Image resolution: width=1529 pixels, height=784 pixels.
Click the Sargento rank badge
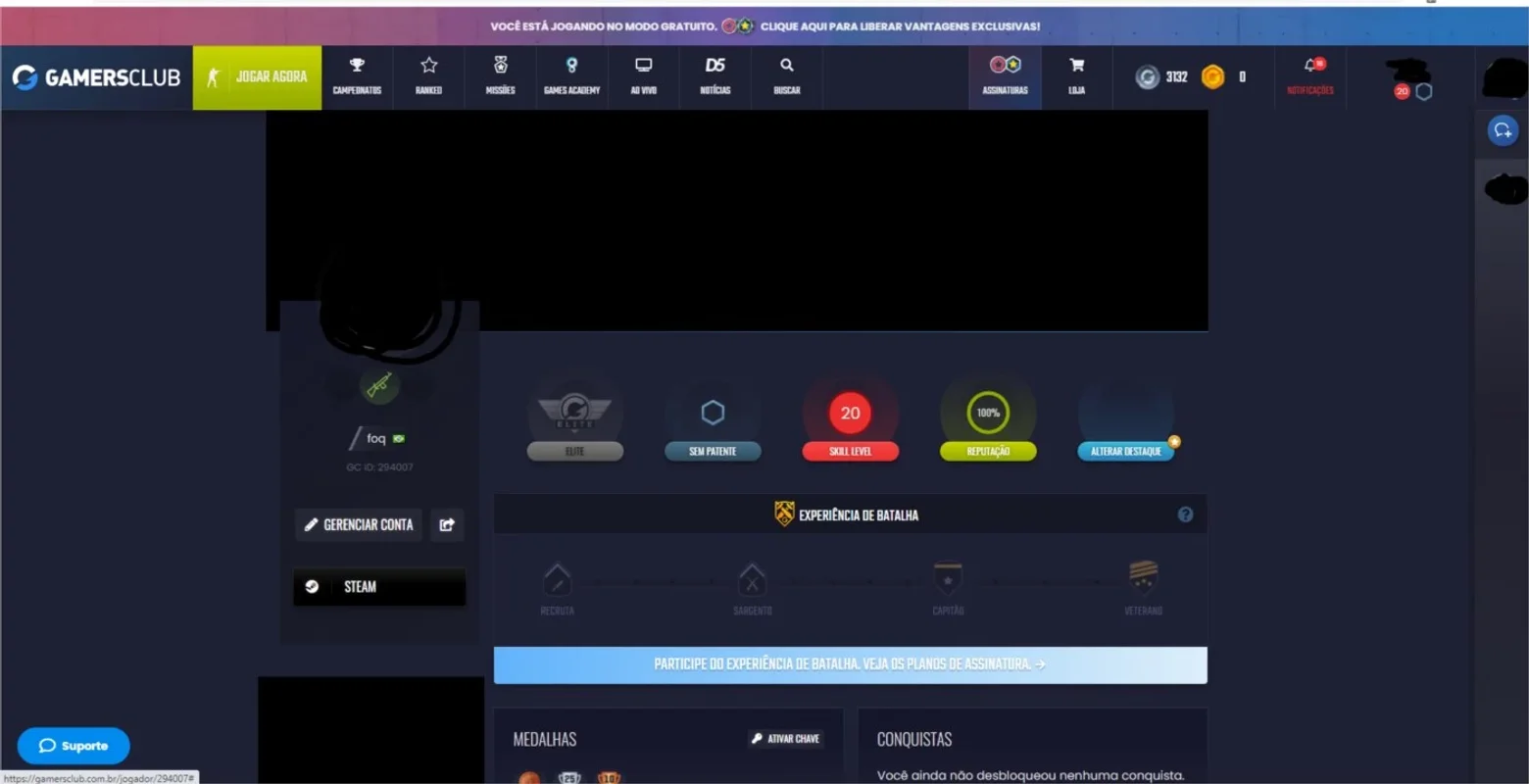(x=752, y=580)
